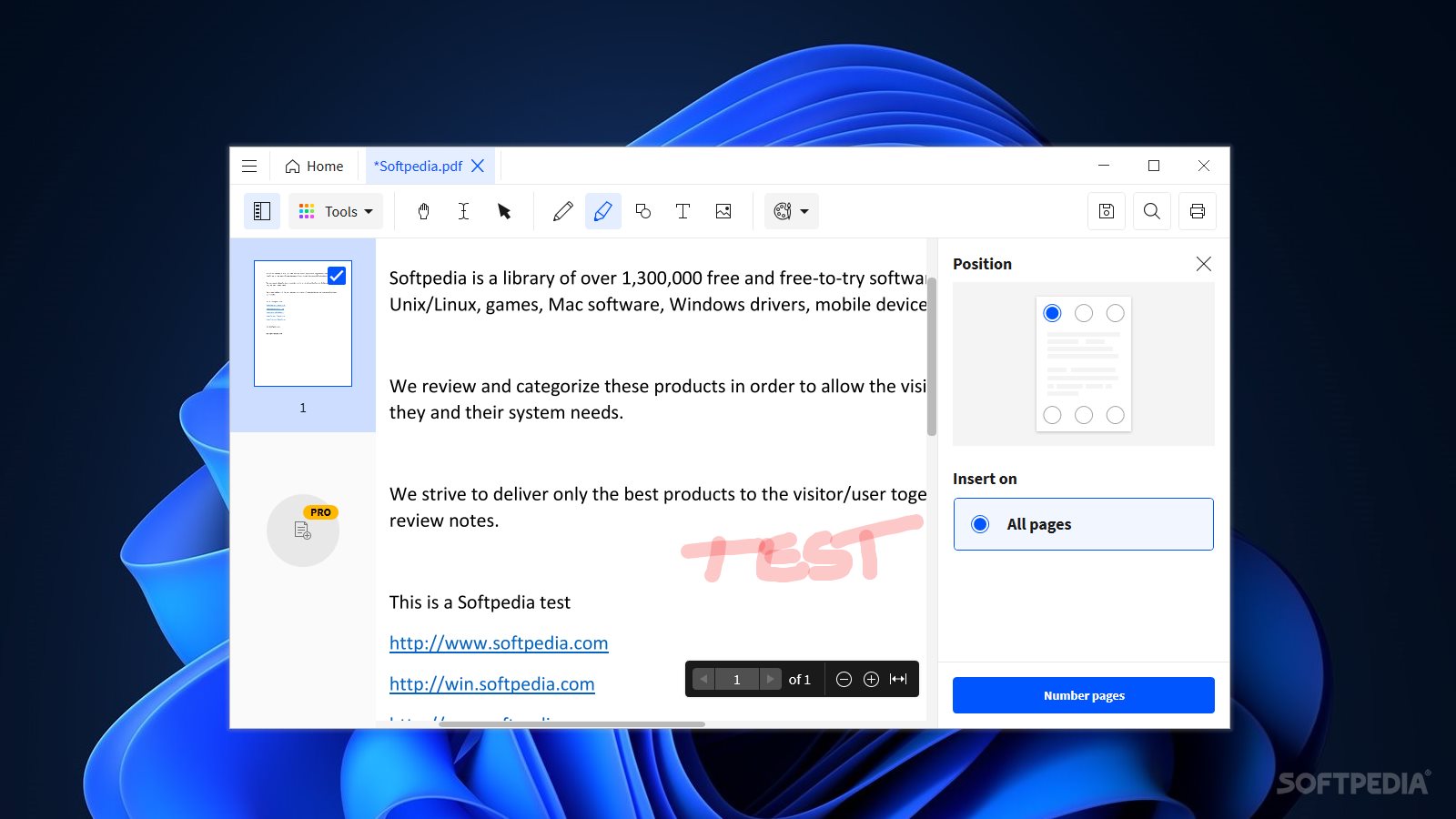Open the Tools dropdown
1456x819 pixels.
(x=336, y=211)
